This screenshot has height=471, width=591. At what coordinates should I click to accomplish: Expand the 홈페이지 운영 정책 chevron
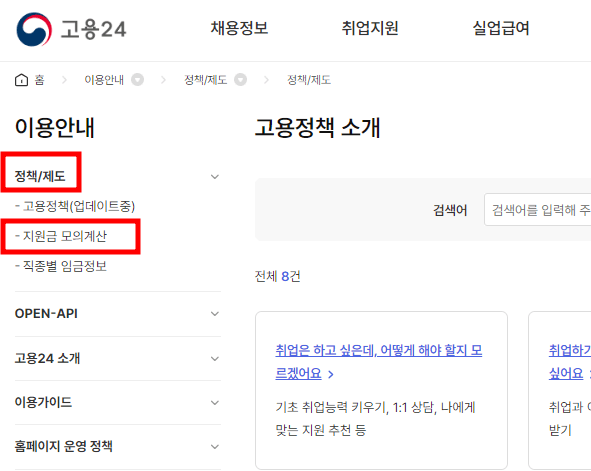(215, 447)
